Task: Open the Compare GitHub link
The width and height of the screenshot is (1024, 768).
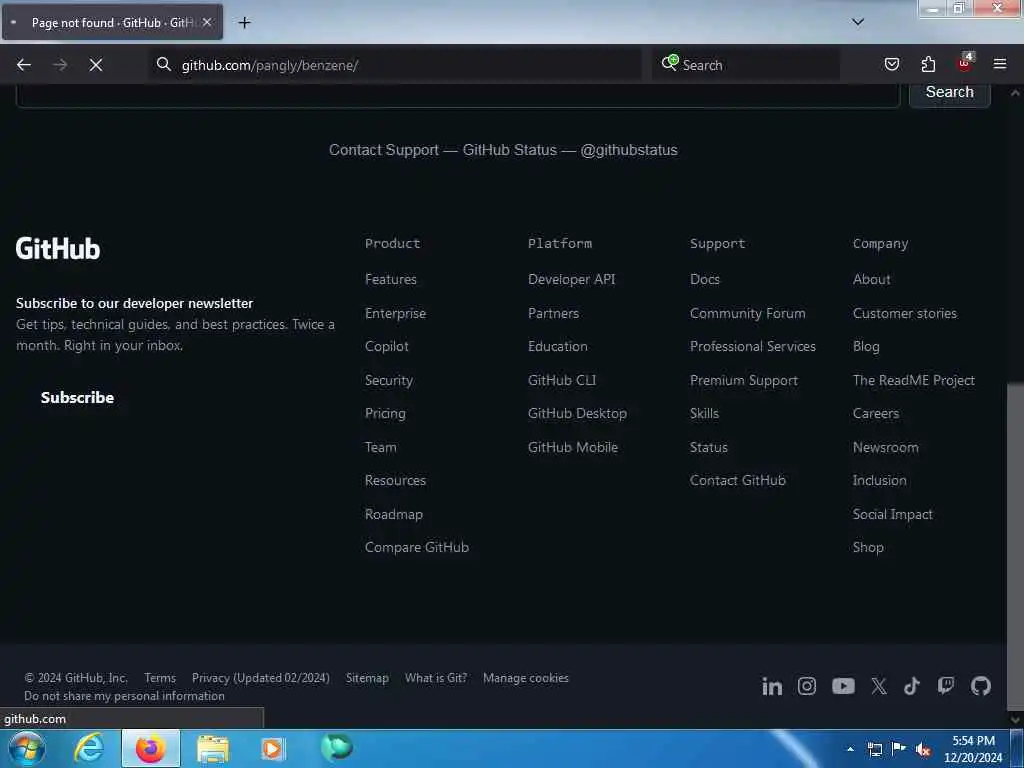Action: (x=417, y=547)
